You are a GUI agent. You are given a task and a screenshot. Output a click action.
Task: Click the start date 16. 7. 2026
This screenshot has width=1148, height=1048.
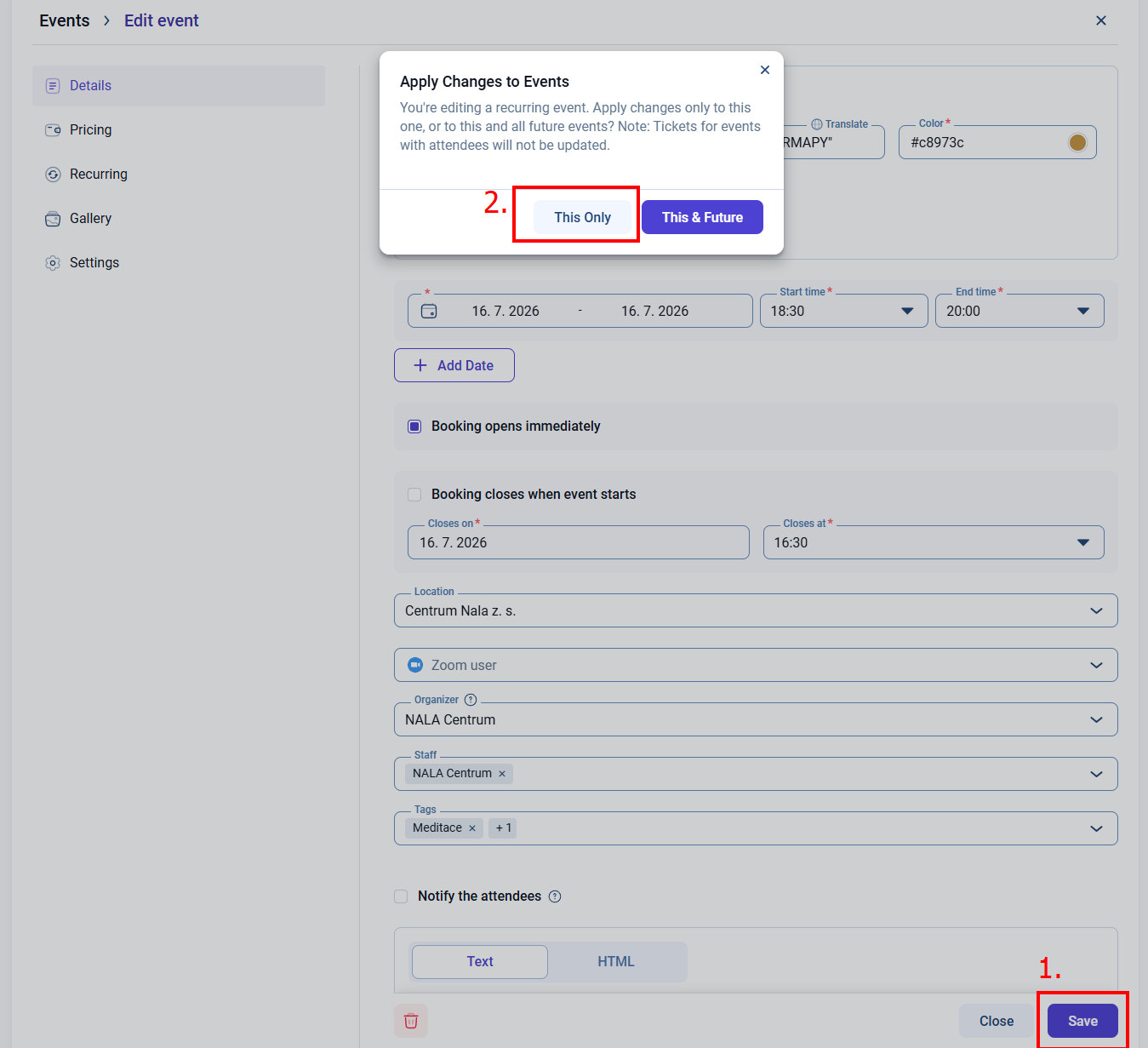[x=505, y=311]
